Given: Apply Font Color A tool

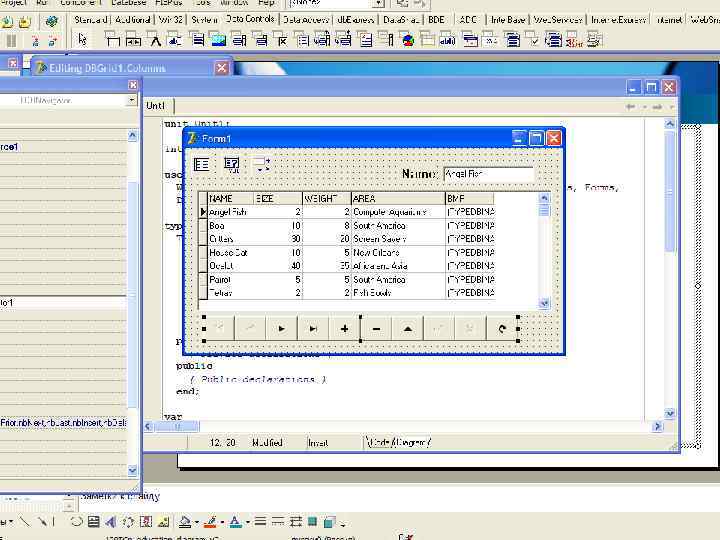Looking at the screenshot, I should point(235,522).
